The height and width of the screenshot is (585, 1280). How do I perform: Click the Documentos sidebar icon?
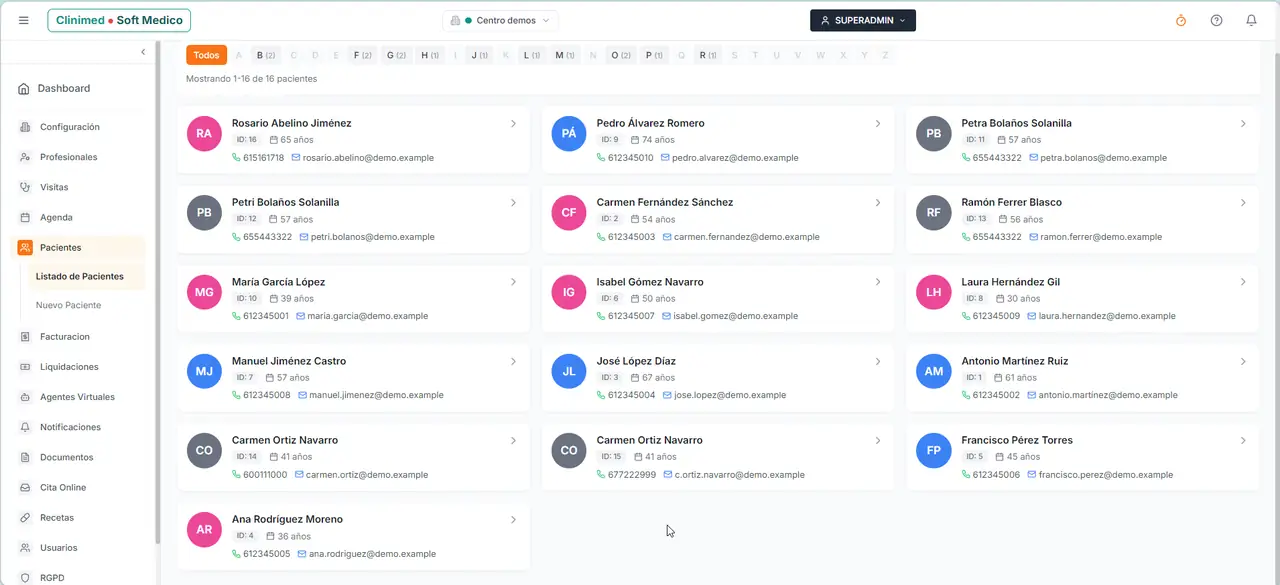(x=25, y=457)
